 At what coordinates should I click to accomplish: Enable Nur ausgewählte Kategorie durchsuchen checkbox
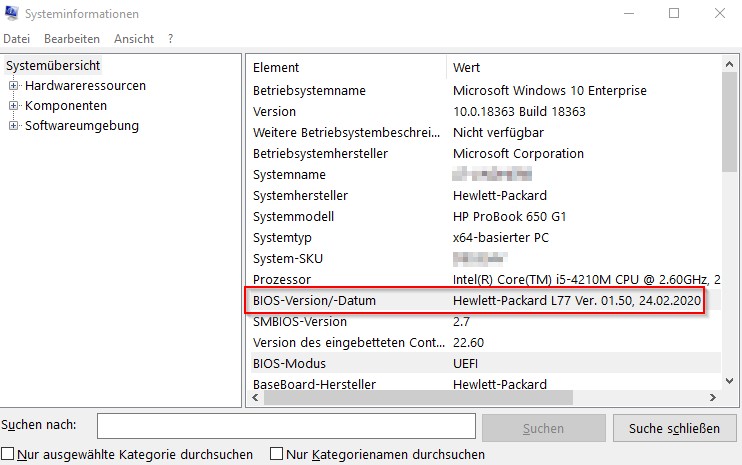coord(9,454)
